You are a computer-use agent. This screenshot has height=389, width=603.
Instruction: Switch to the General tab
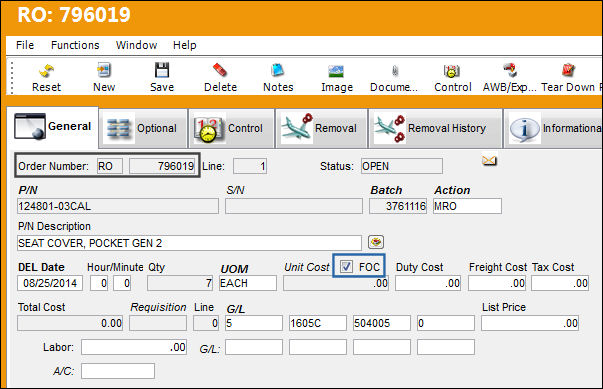point(53,127)
